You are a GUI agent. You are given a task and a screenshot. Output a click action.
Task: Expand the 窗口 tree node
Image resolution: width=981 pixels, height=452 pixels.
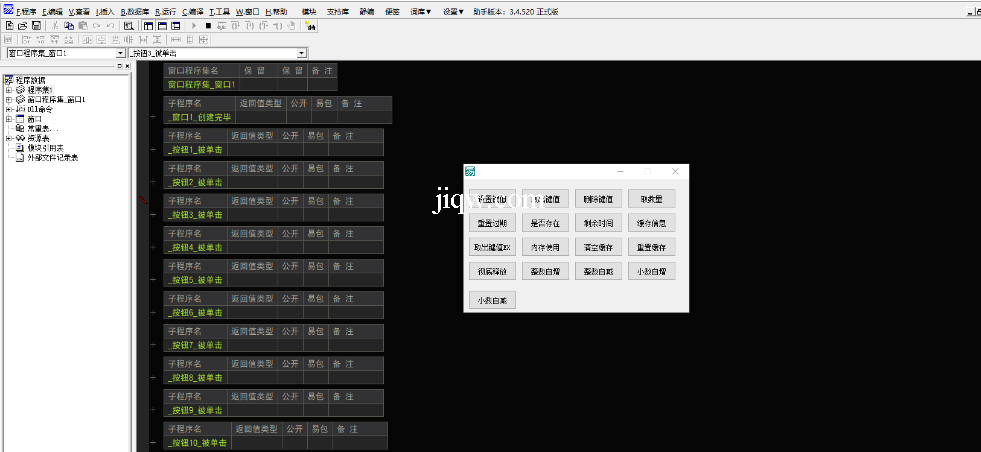click(9, 119)
